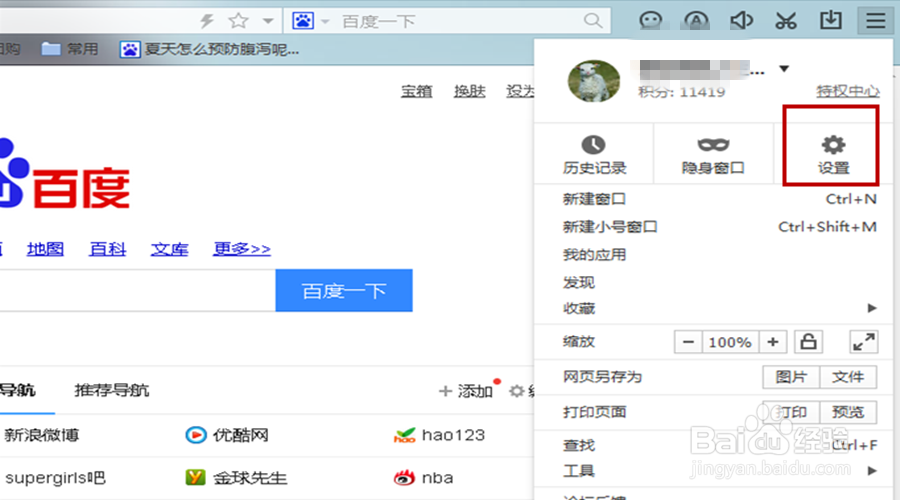Save webpage as 图片
Image resolution: width=900 pixels, height=500 pixels.
791,377
